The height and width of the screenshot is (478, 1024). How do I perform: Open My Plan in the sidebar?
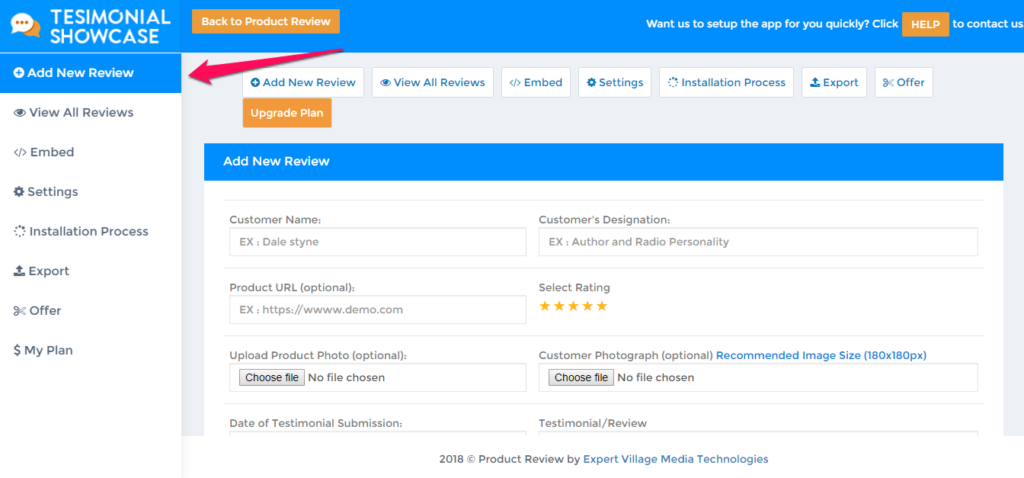[43, 350]
